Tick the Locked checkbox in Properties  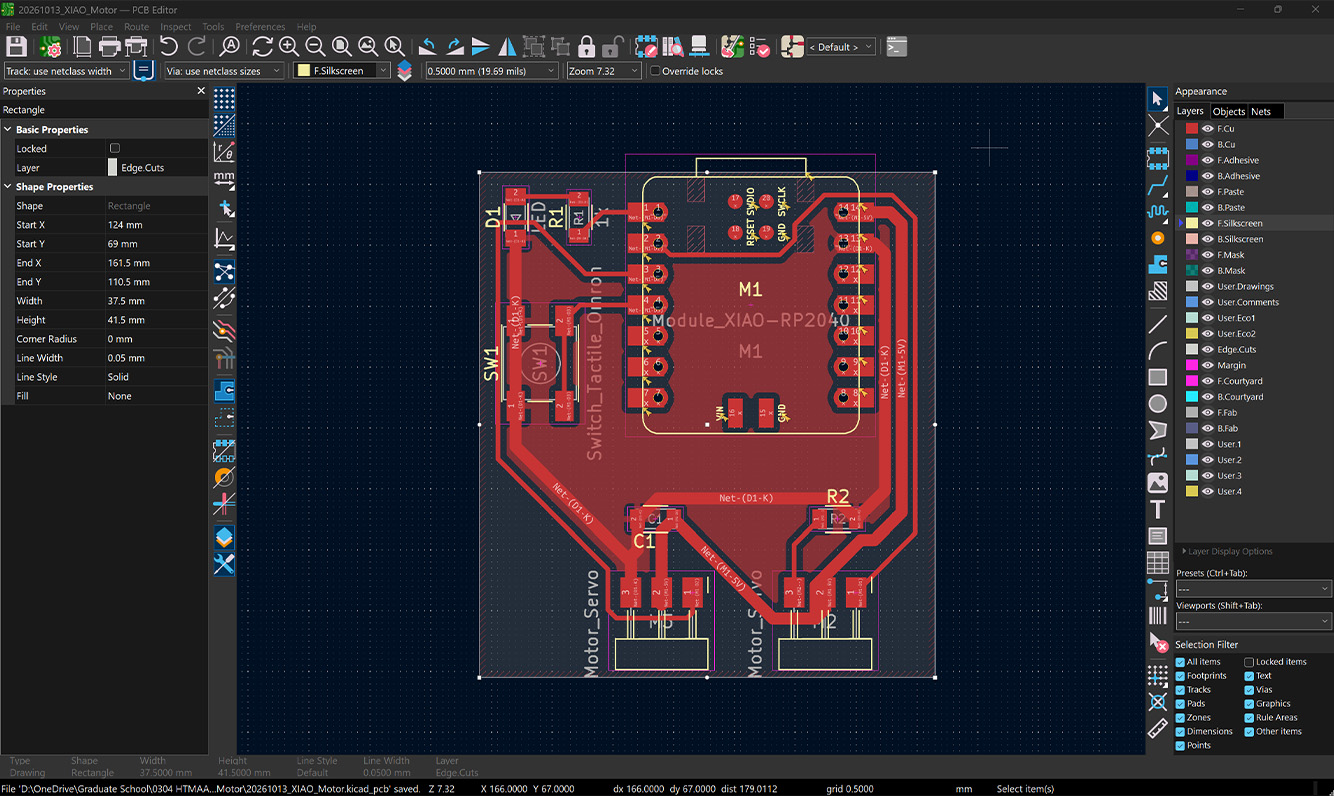(115, 148)
